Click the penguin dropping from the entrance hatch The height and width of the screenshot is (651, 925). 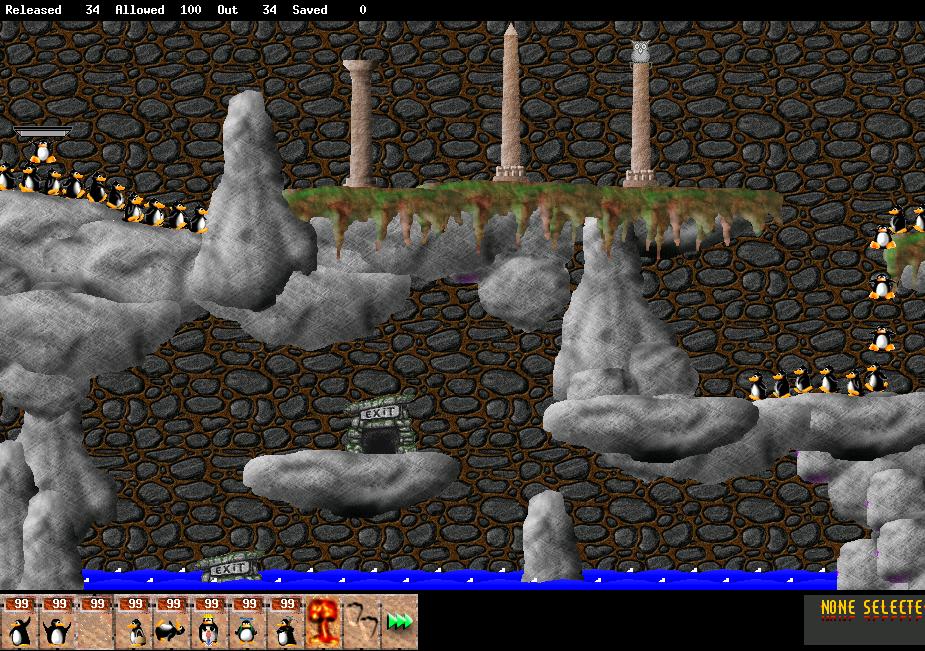(42, 152)
